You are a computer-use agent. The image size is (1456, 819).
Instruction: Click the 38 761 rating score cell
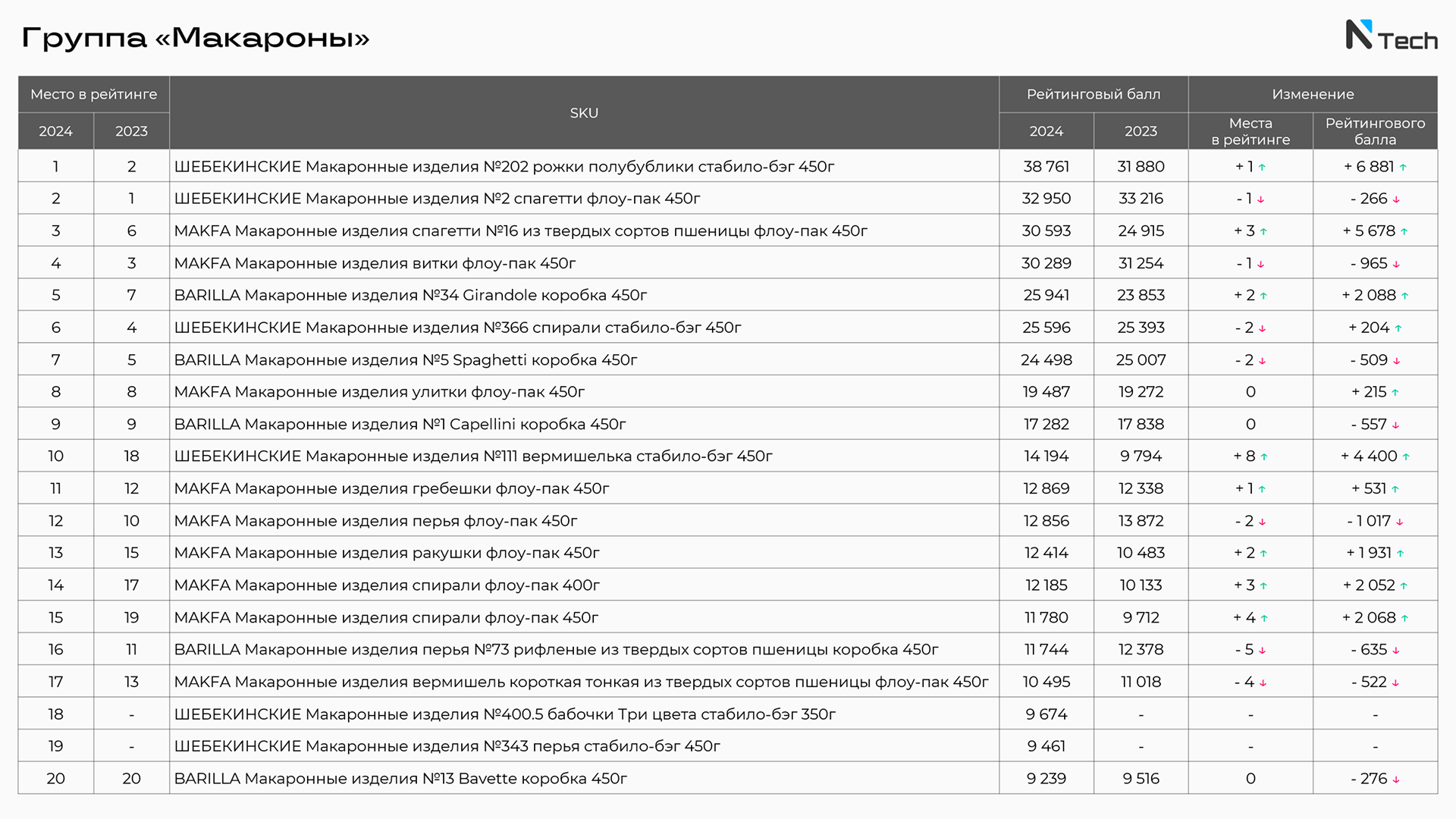coord(1046,166)
